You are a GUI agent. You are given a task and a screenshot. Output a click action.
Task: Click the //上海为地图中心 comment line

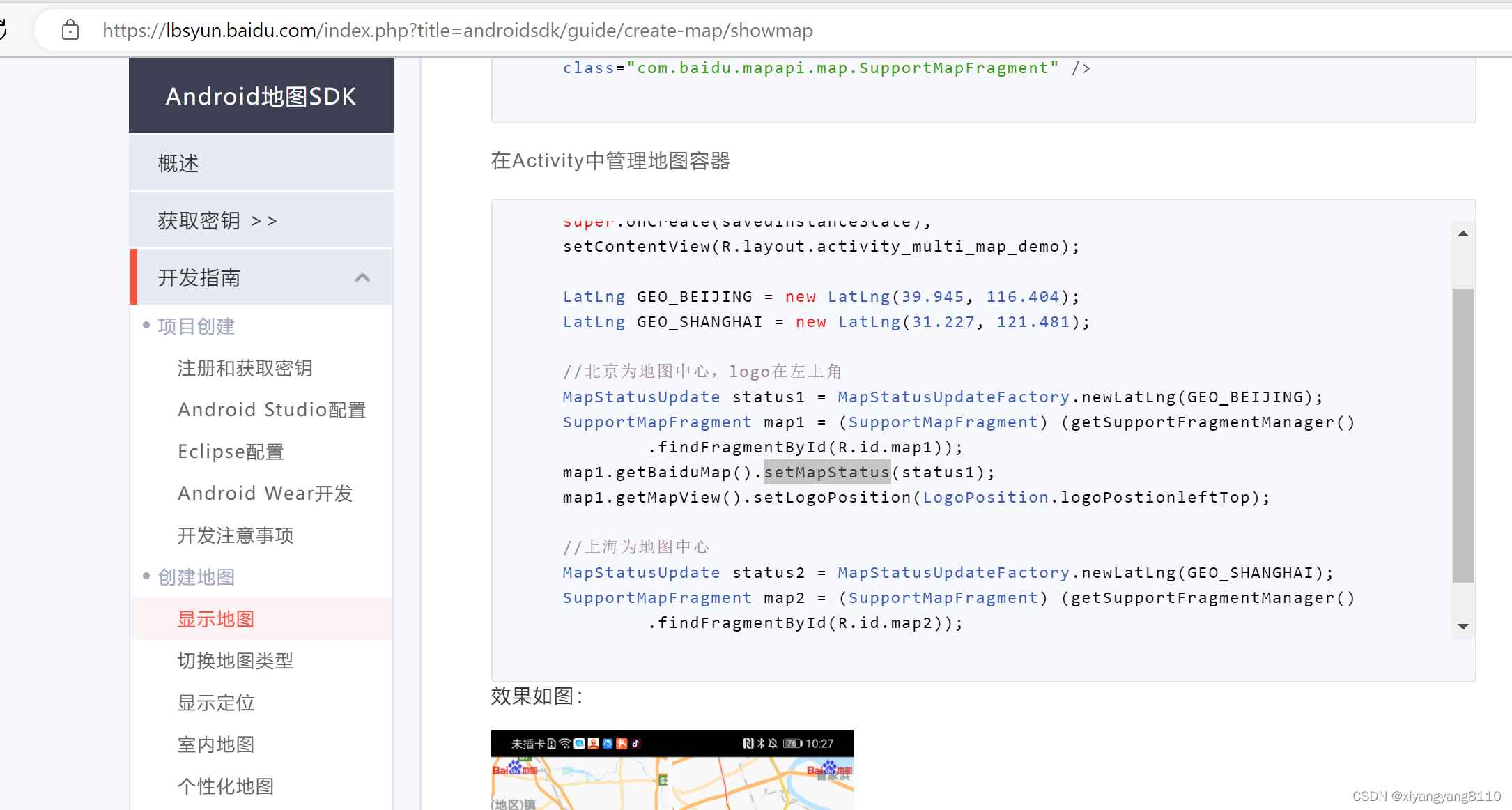(x=636, y=547)
